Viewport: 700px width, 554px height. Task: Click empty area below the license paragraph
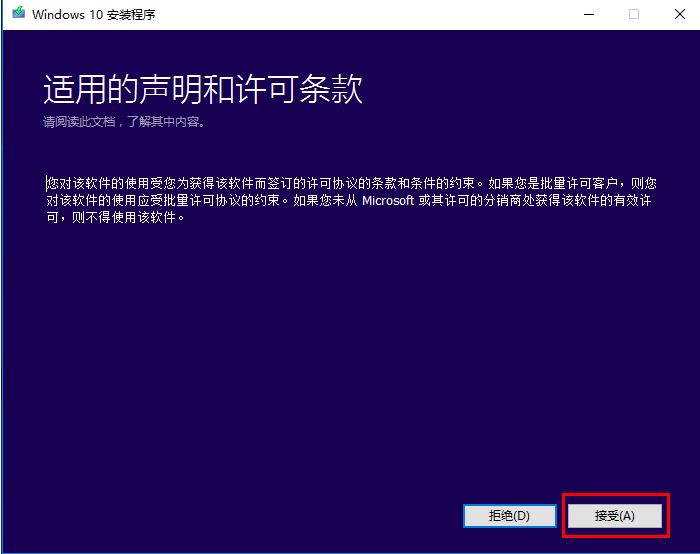click(x=350, y=350)
